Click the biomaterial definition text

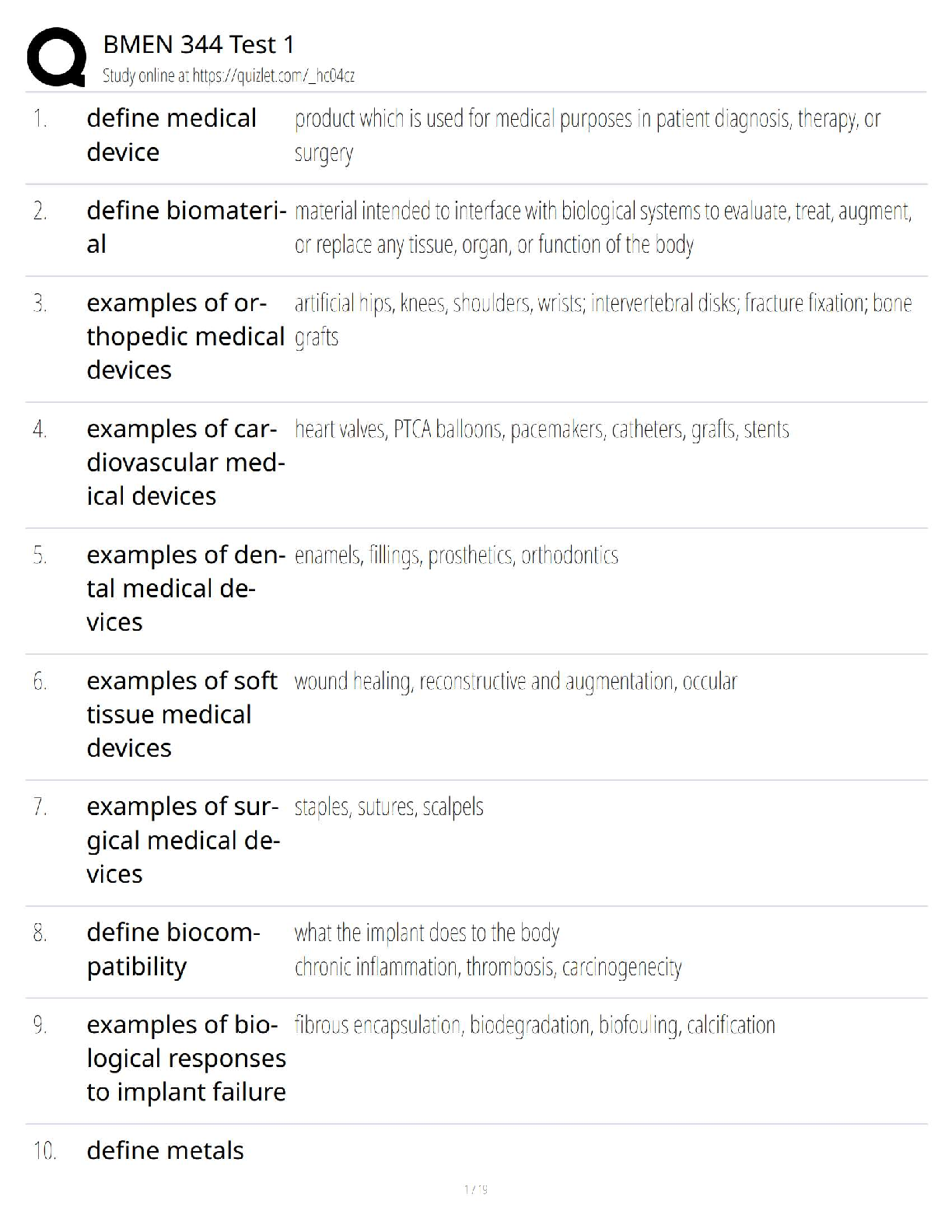(603, 227)
